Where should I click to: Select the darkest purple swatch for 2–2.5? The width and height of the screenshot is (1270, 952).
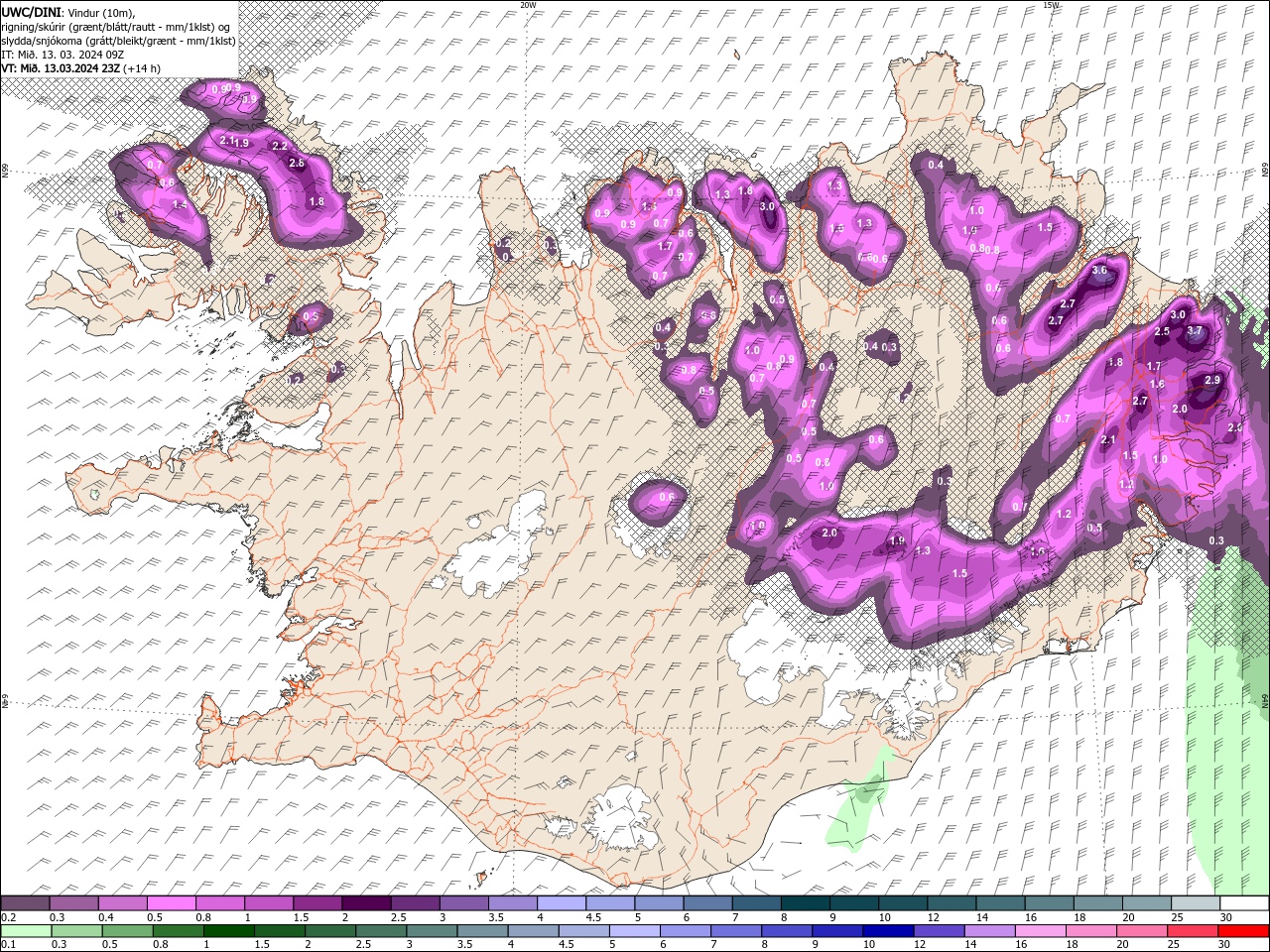[x=365, y=903]
